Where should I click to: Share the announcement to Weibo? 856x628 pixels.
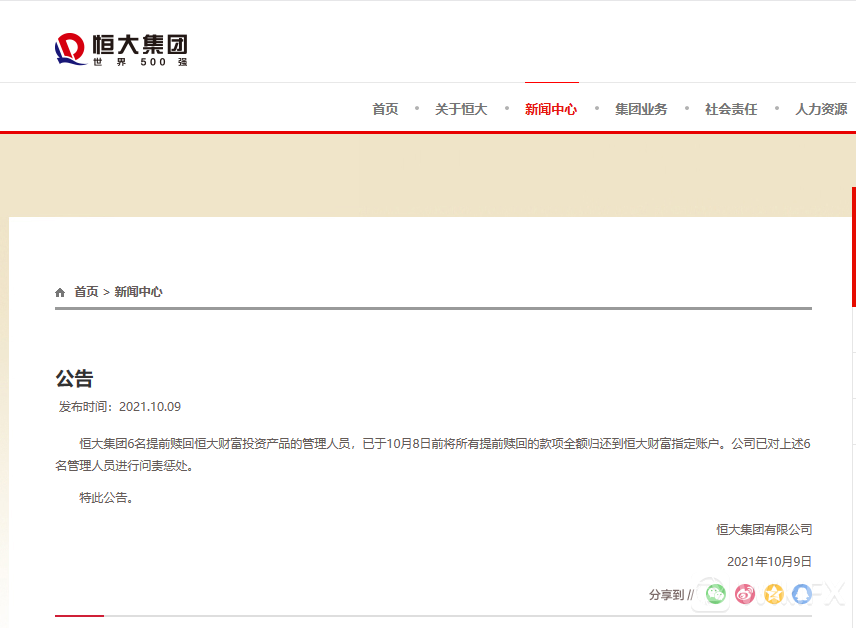point(745,594)
